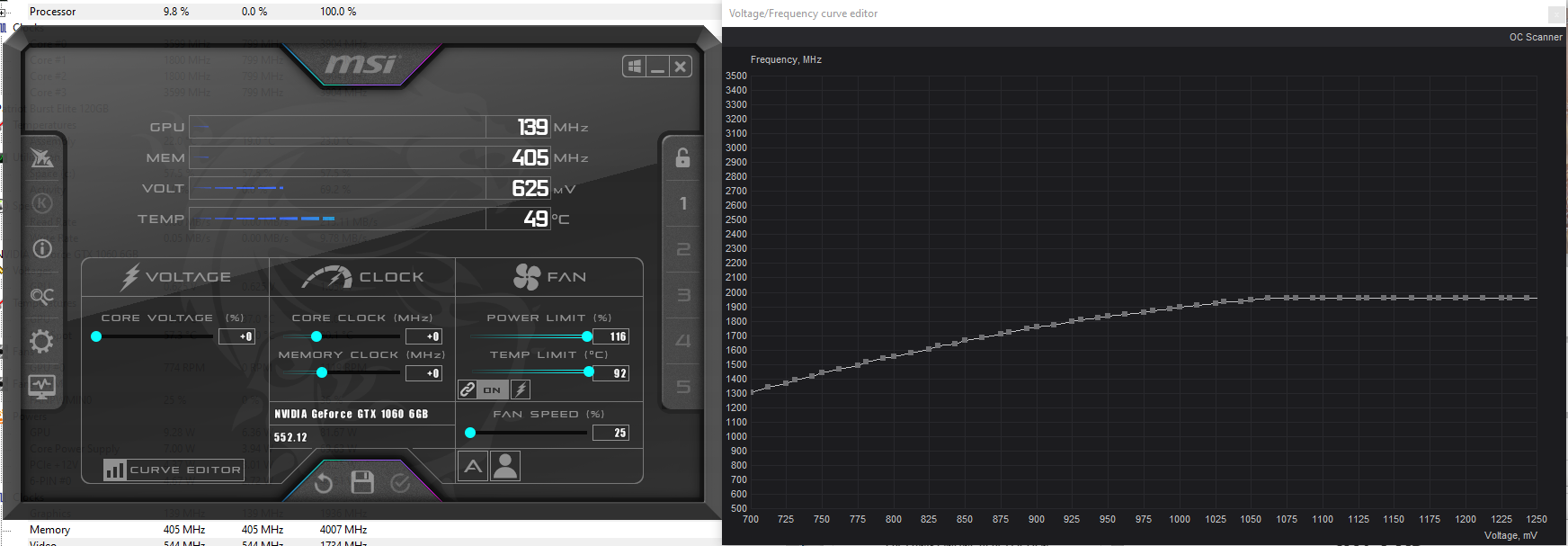Viewport: 1568px width, 546px height.
Task: Focus the Memory Clock +0 value field
Action: tap(423, 373)
